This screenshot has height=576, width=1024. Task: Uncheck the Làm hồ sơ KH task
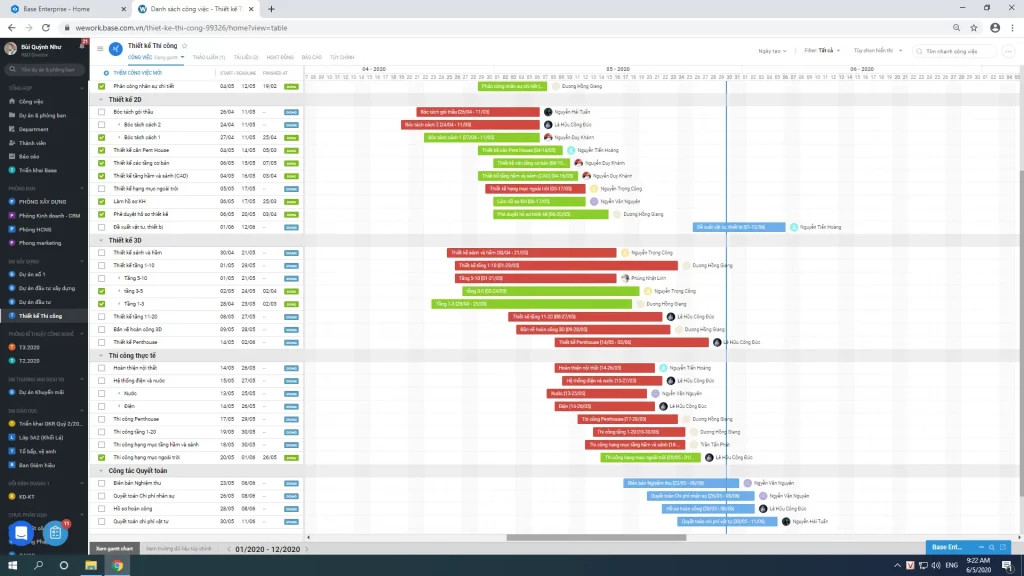(102, 201)
